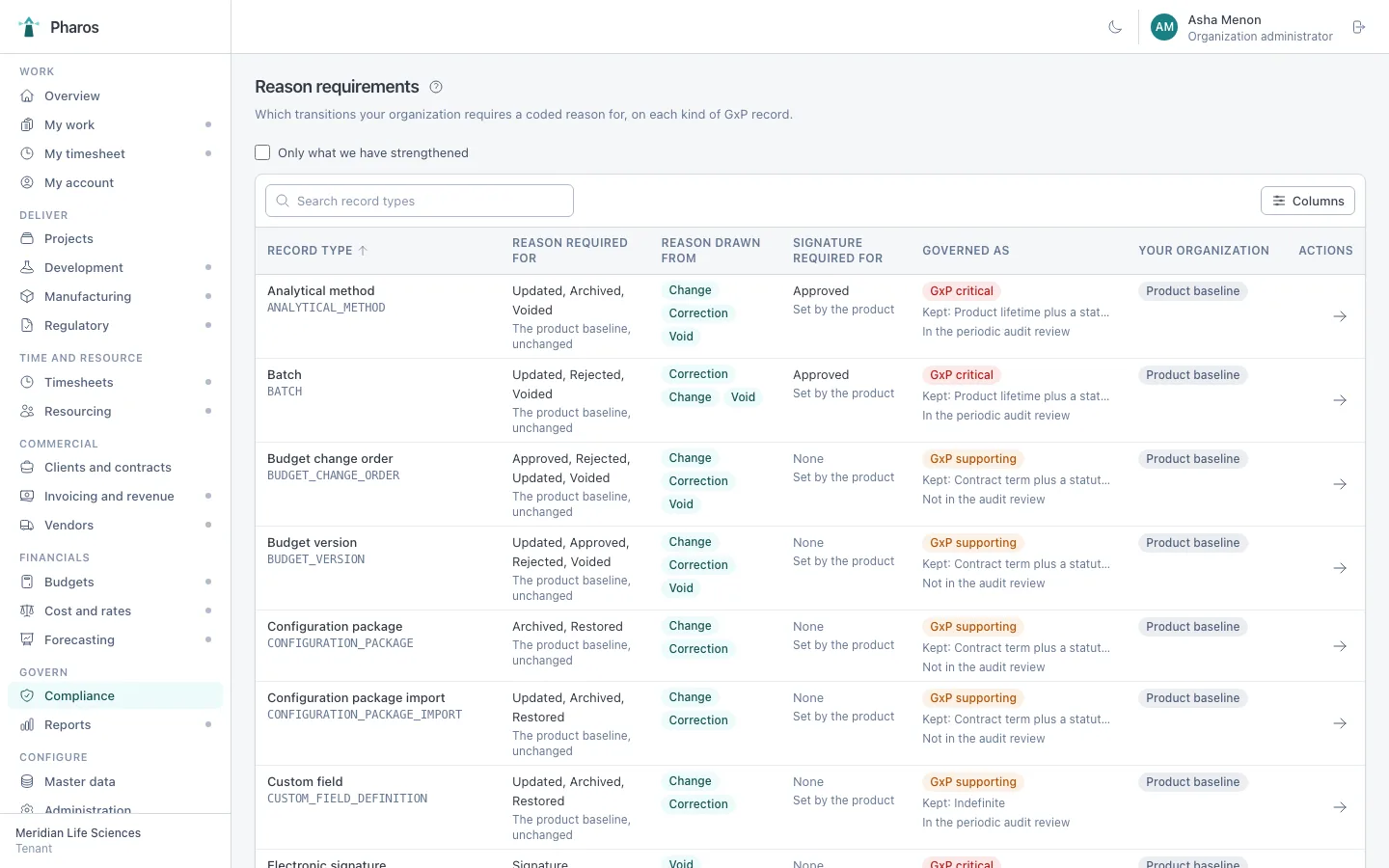Open Analytical method row arrow
This screenshot has height=868, width=1389.
tap(1340, 316)
